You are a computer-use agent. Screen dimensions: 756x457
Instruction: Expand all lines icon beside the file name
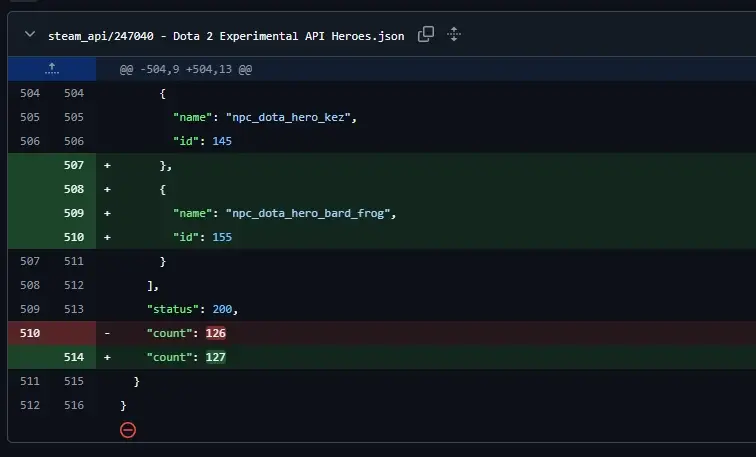pos(454,34)
